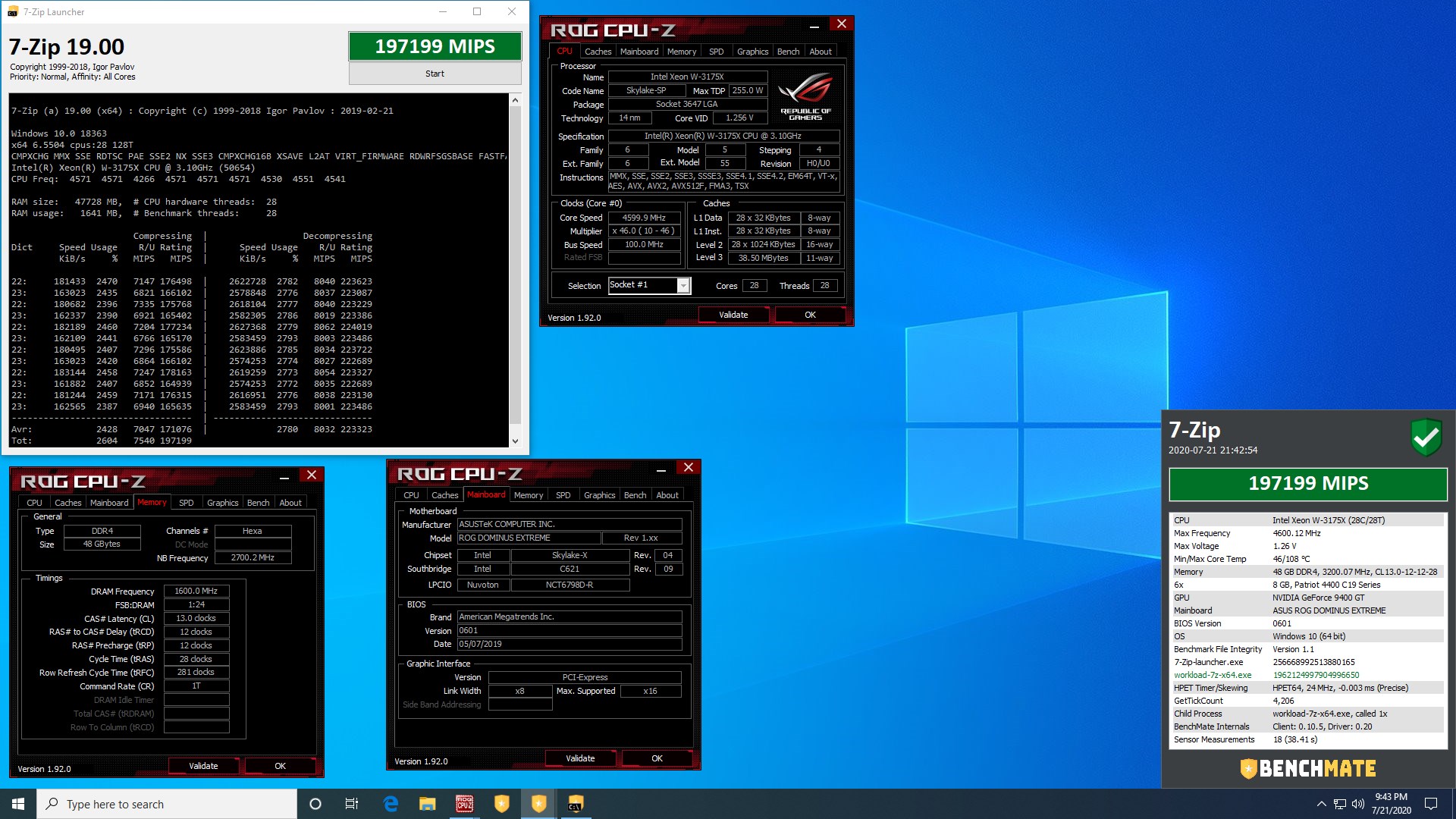Open Caches tab in top CPU-Z window

(598, 52)
